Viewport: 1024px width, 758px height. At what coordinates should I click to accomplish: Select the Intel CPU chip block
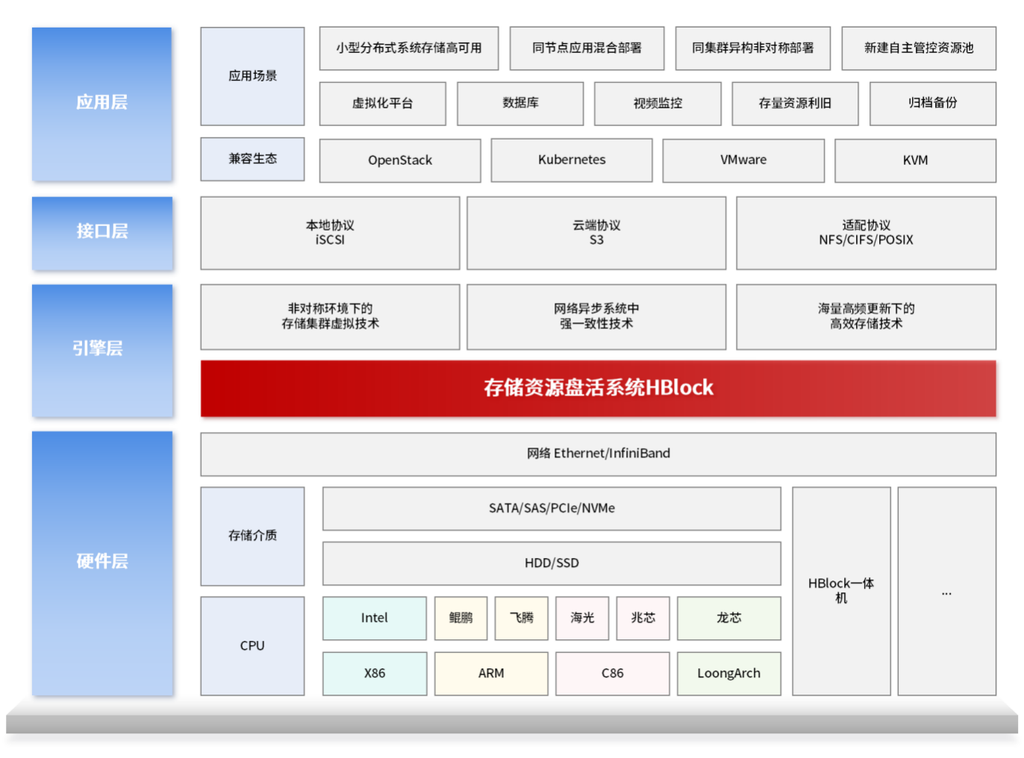click(x=374, y=618)
